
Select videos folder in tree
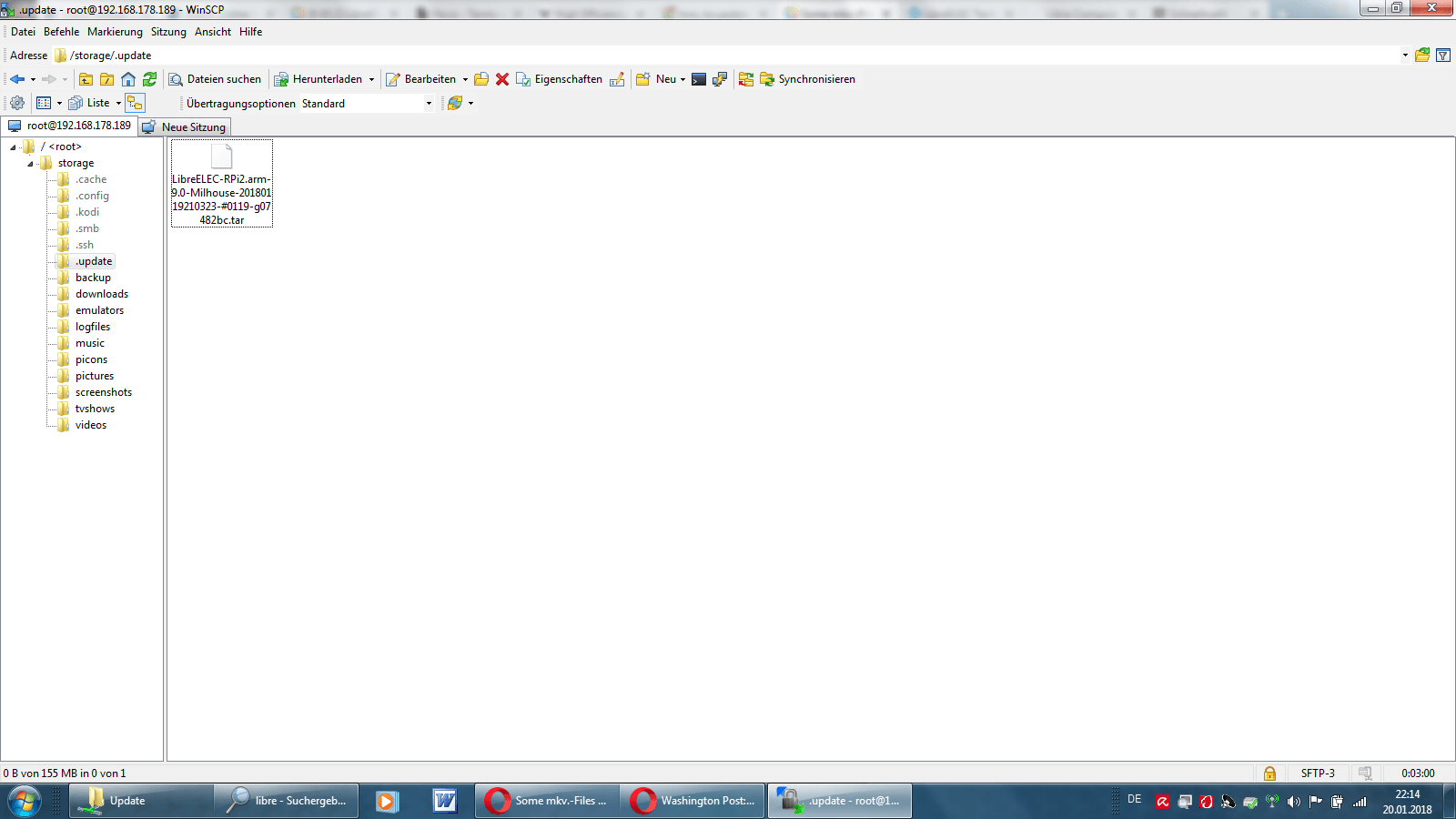(91, 425)
